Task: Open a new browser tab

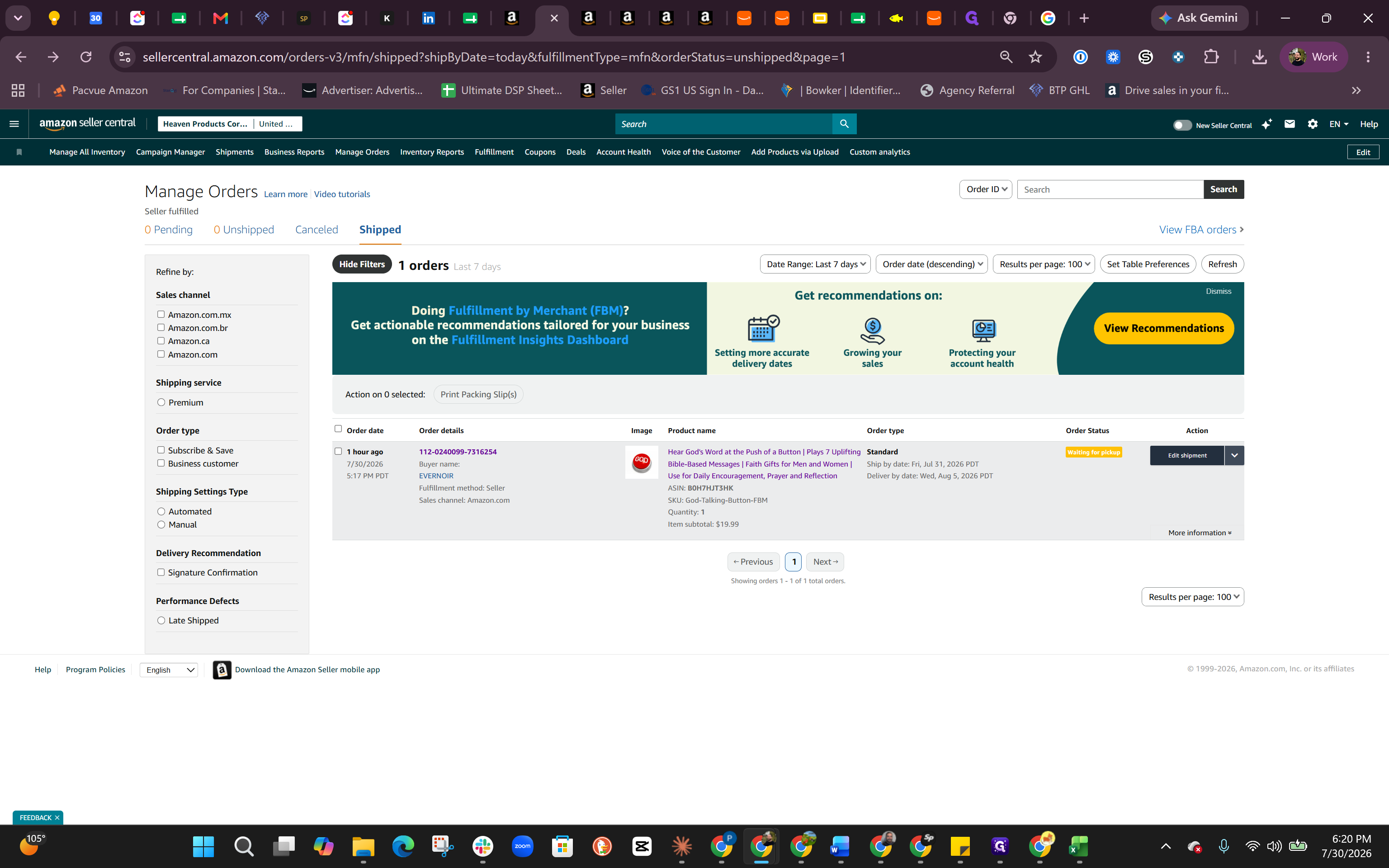Action: pyautogui.click(x=1084, y=19)
